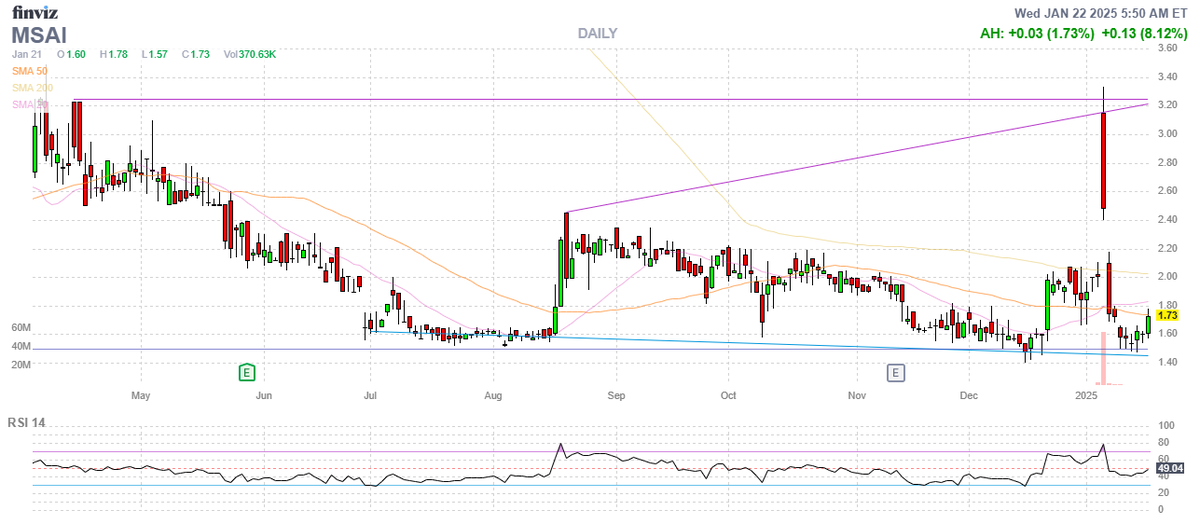
Task: Click the Jan 21 date label
Action: tap(26, 53)
